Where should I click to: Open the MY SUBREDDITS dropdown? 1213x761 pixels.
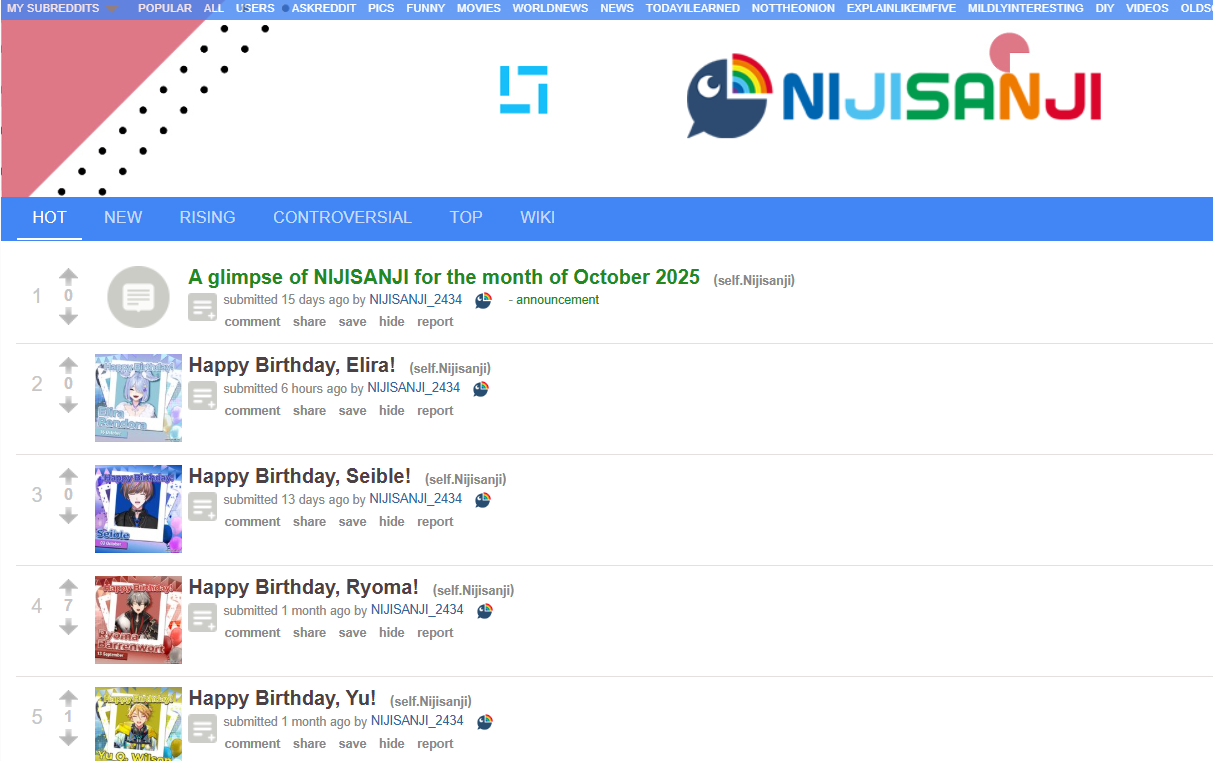point(61,8)
